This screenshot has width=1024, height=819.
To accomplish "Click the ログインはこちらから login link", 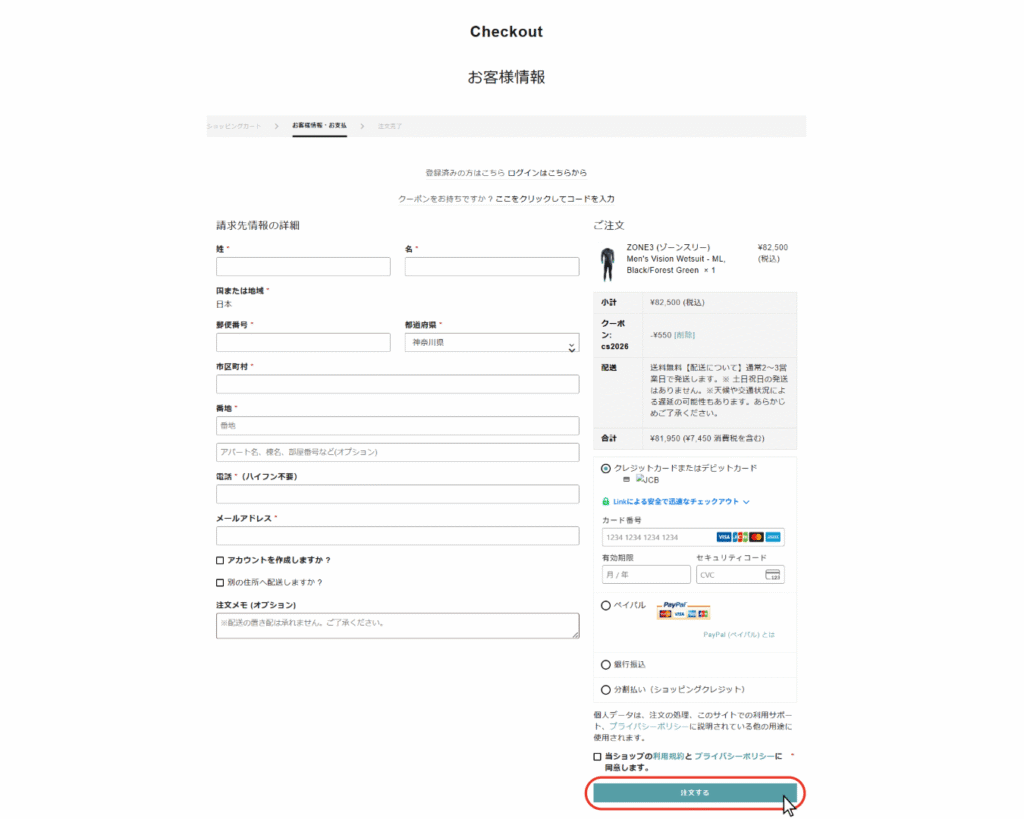I will [547, 172].
